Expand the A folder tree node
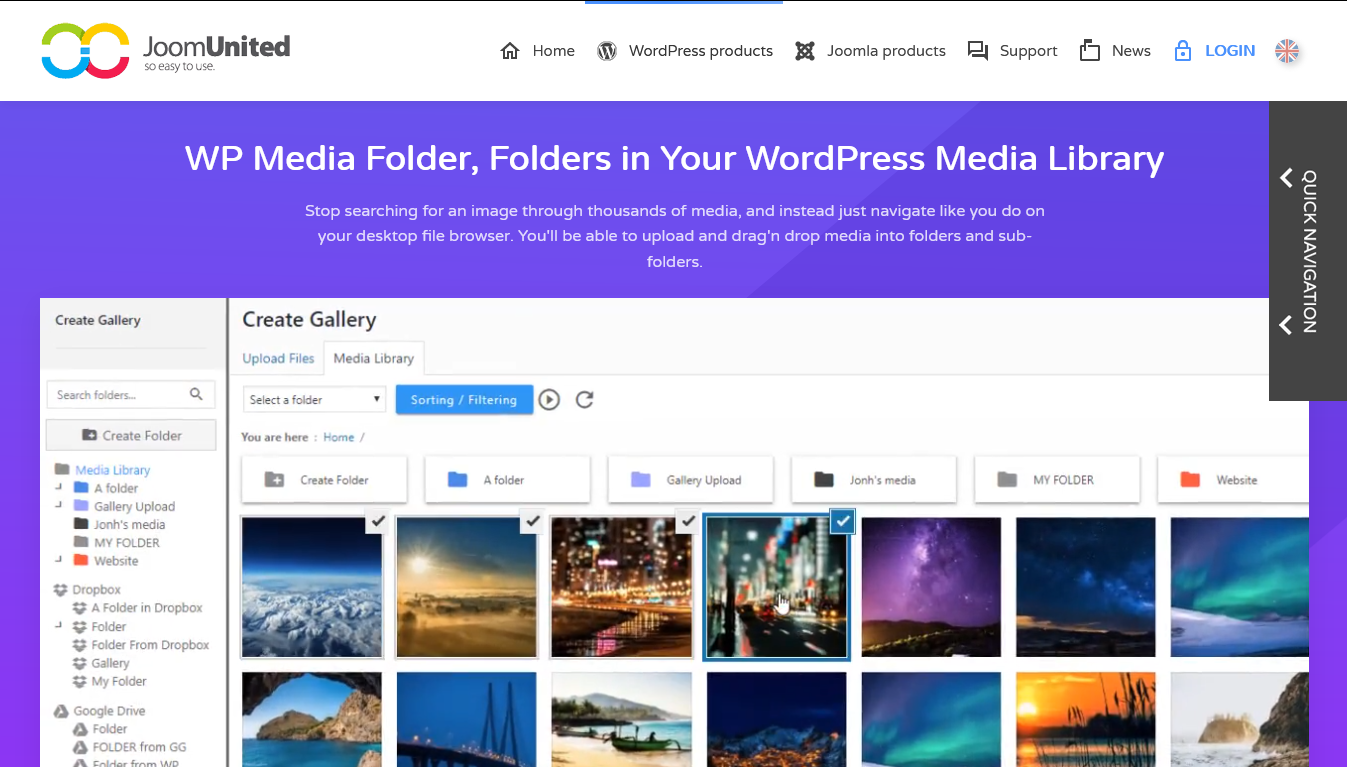This screenshot has height=767, width=1347. (x=59, y=487)
